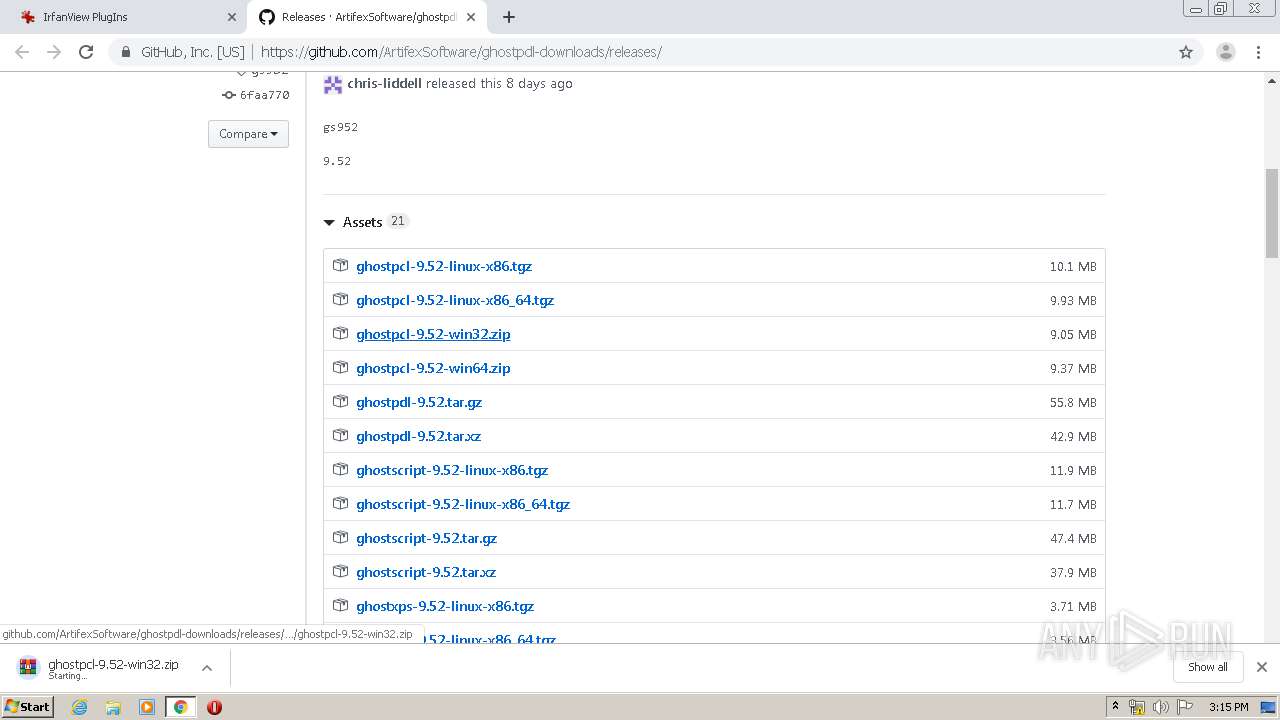This screenshot has height=720, width=1280.
Task: Click package icon beside ghostxps-9.52-linux-x86.tgz
Action: click(340, 605)
